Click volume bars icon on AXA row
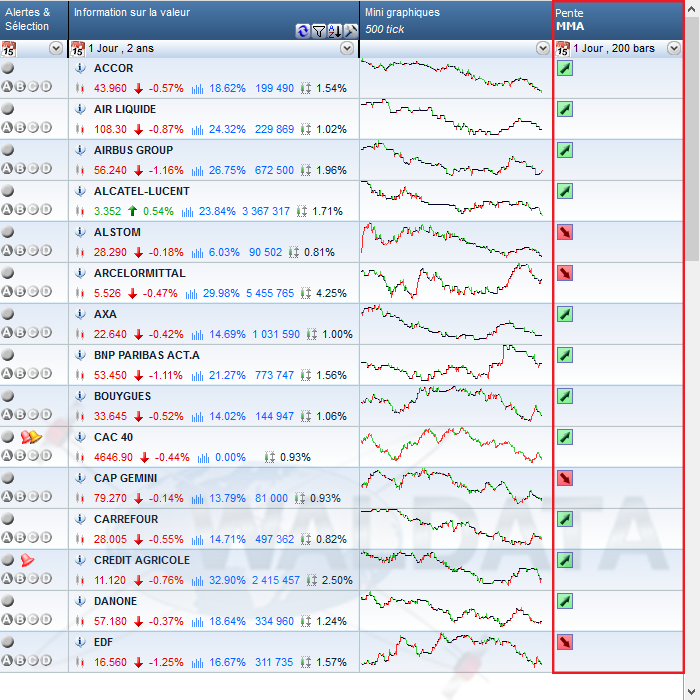This screenshot has width=700, height=700. coord(197,334)
